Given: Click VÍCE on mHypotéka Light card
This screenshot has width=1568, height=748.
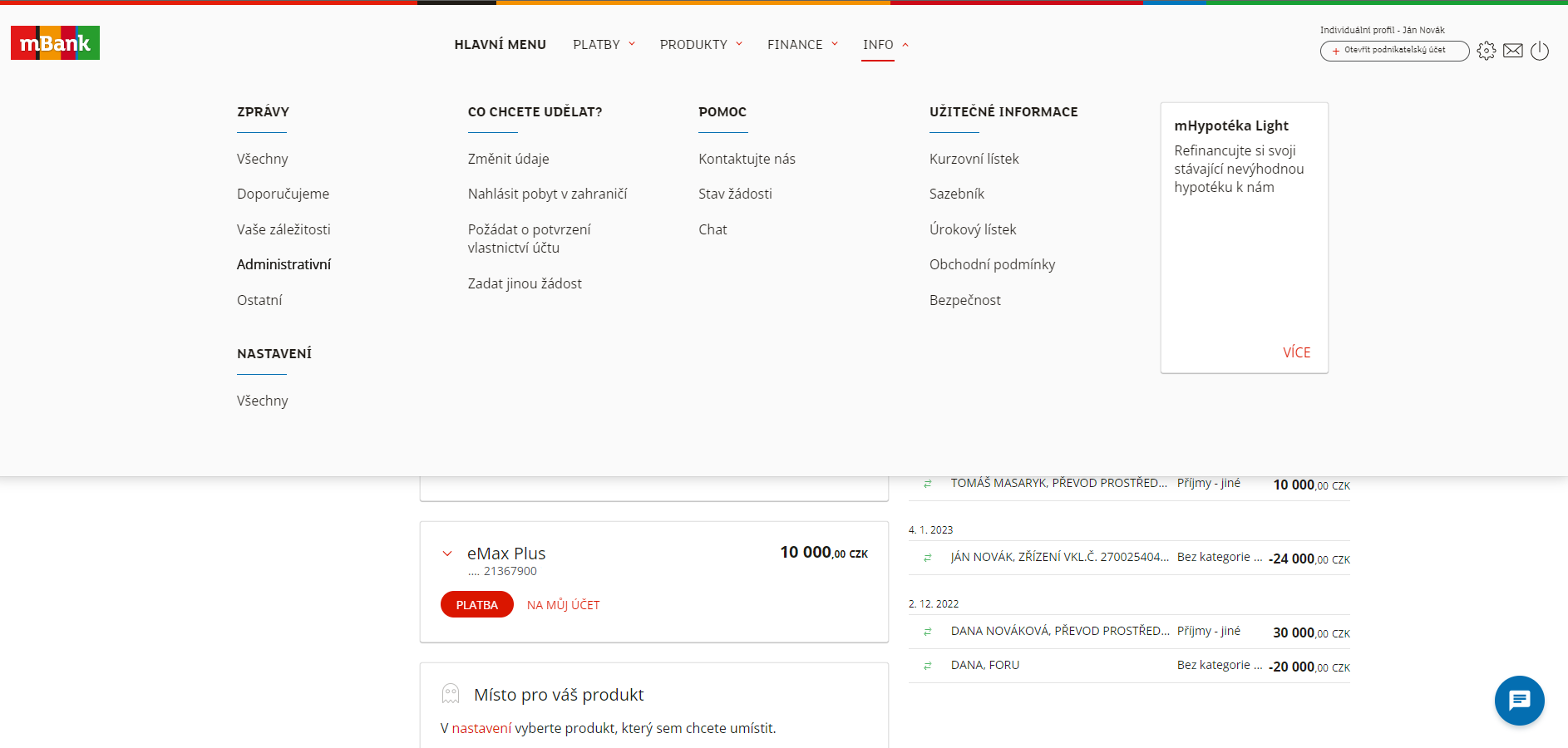Looking at the screenshot, I should click(x=1296, y=352).
